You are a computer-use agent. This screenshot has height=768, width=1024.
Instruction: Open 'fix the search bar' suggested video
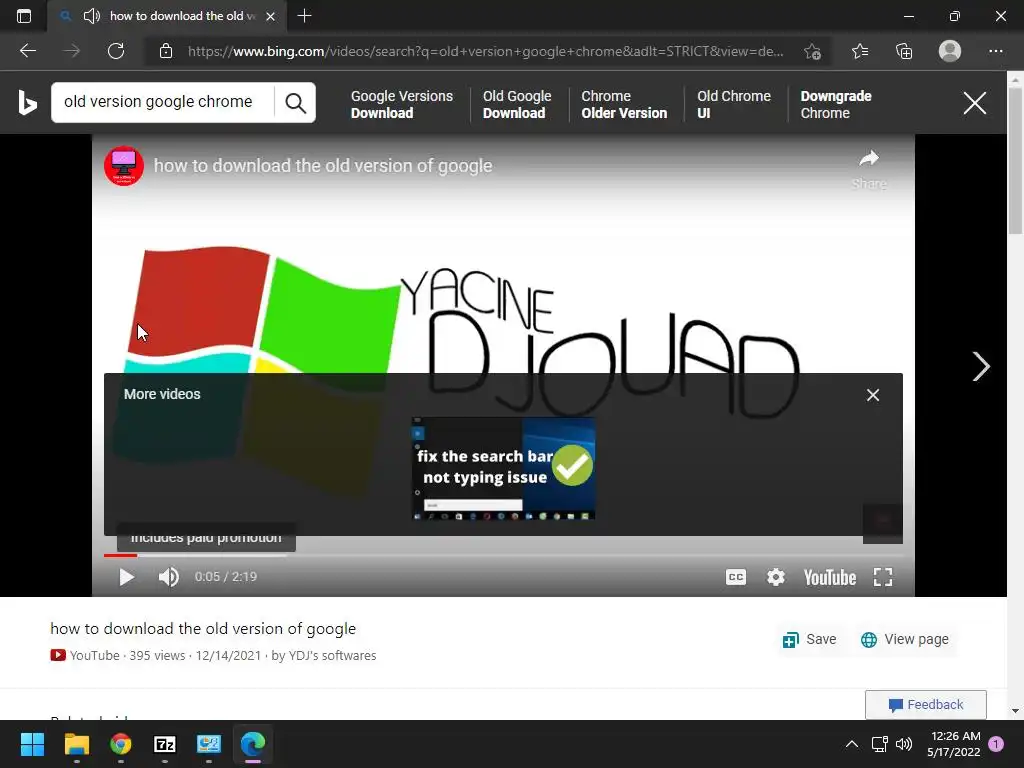tap(503, 468)
